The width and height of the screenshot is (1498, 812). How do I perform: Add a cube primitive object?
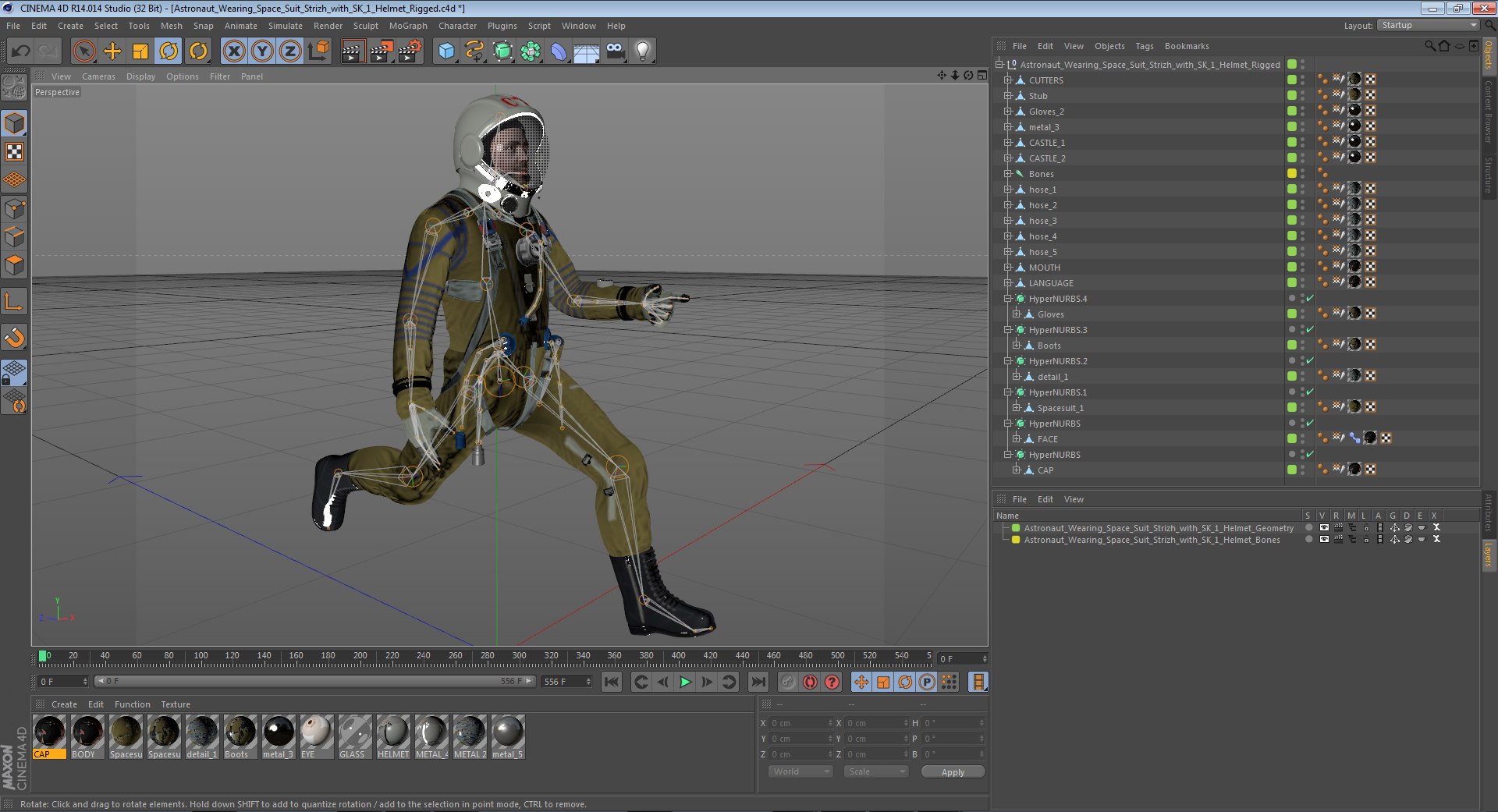446,51
